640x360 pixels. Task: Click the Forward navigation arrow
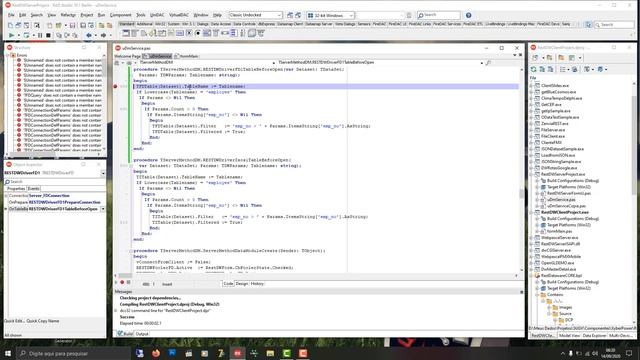(103, 36)
